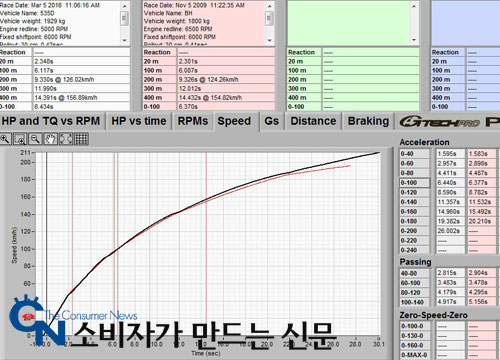Click the scroll-up arrow of BH run info

pos(269,6)
